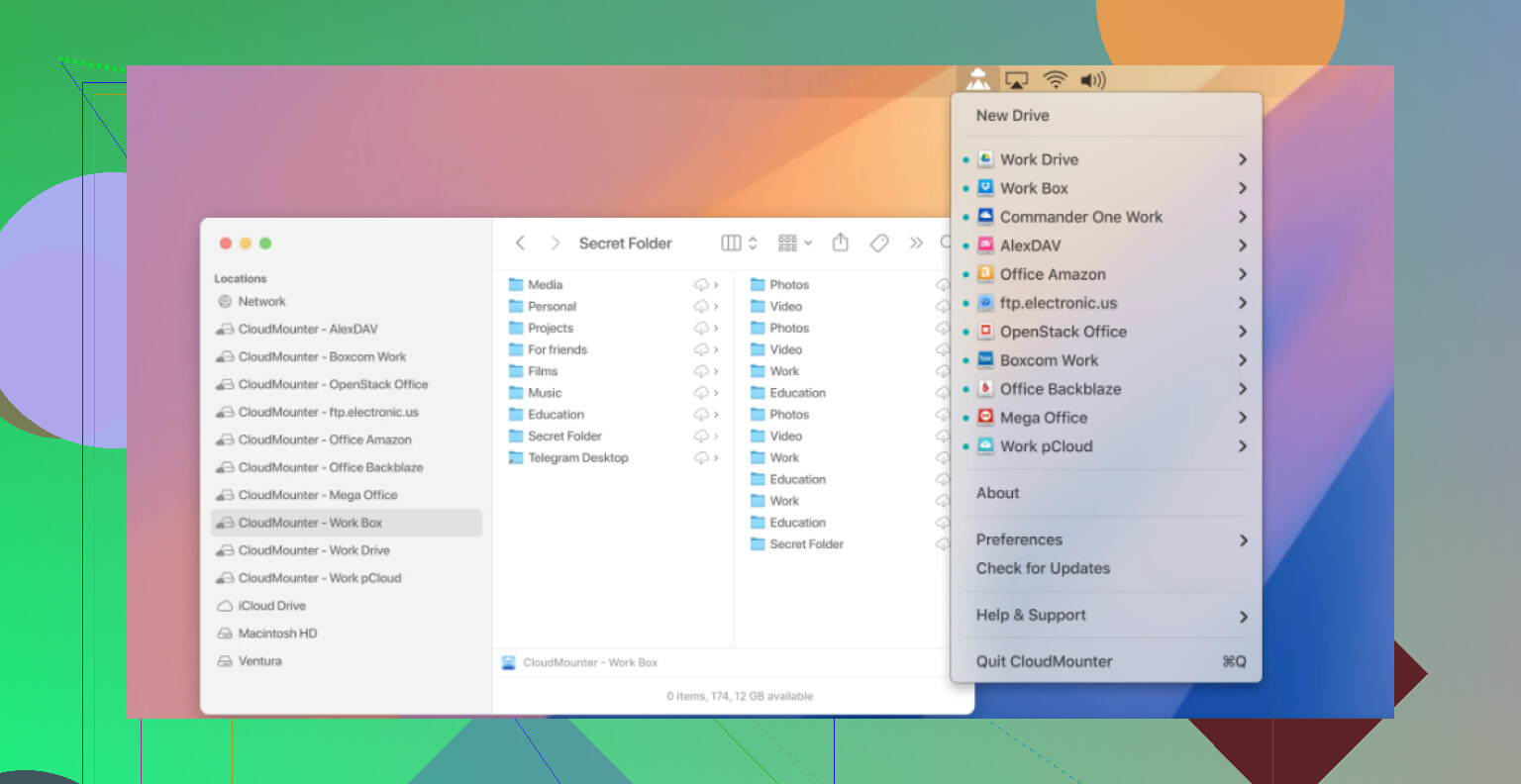This screenshot has width=1521, height=784.
Task: Click the tag icon in Finder toolbar
Action: (x=878, y=243)
